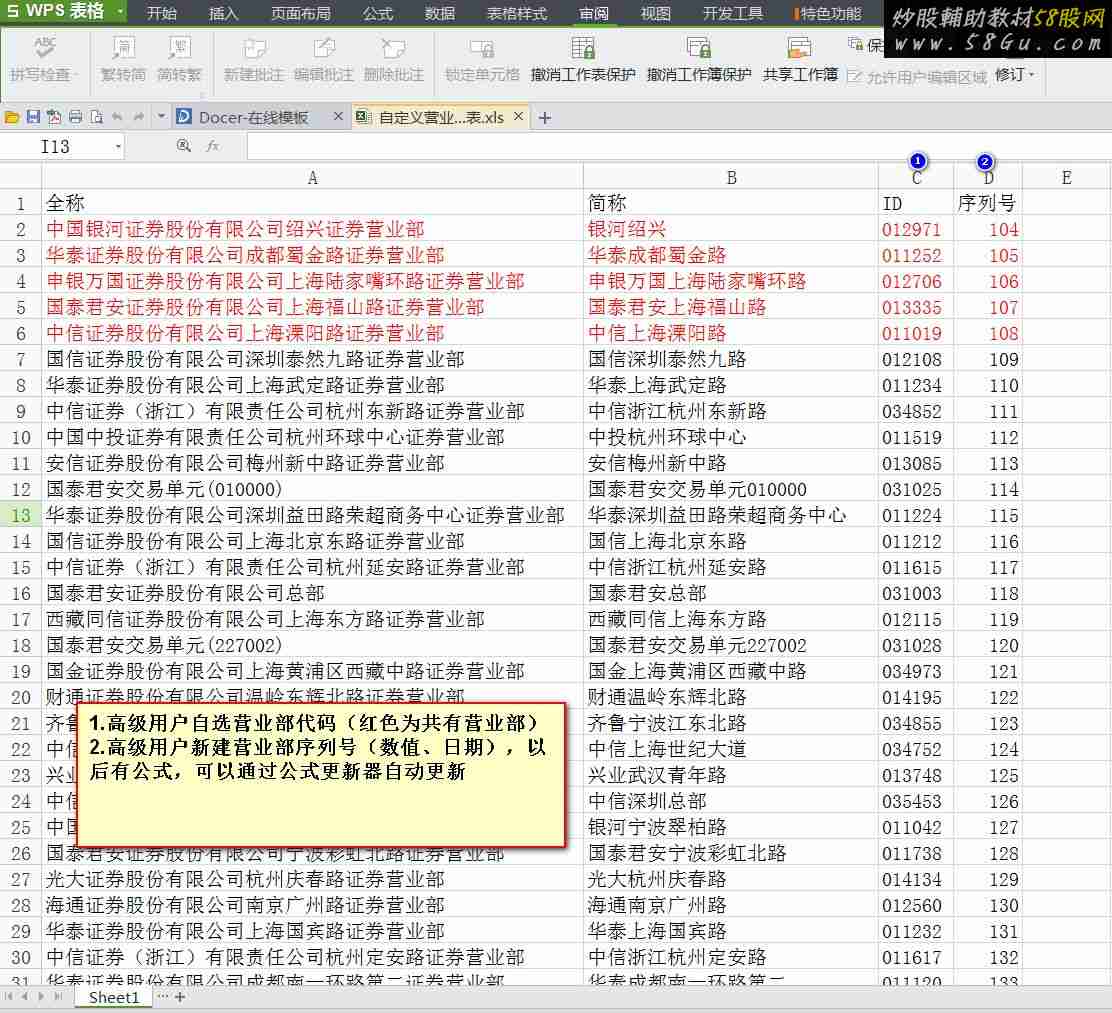Close the Docer-在线模板 tab

point(338,116)
